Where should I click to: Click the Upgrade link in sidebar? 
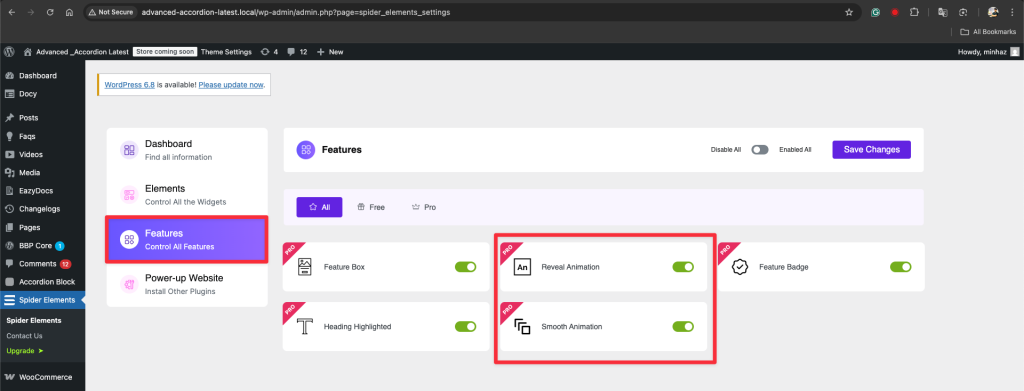(x=25, y=351)
